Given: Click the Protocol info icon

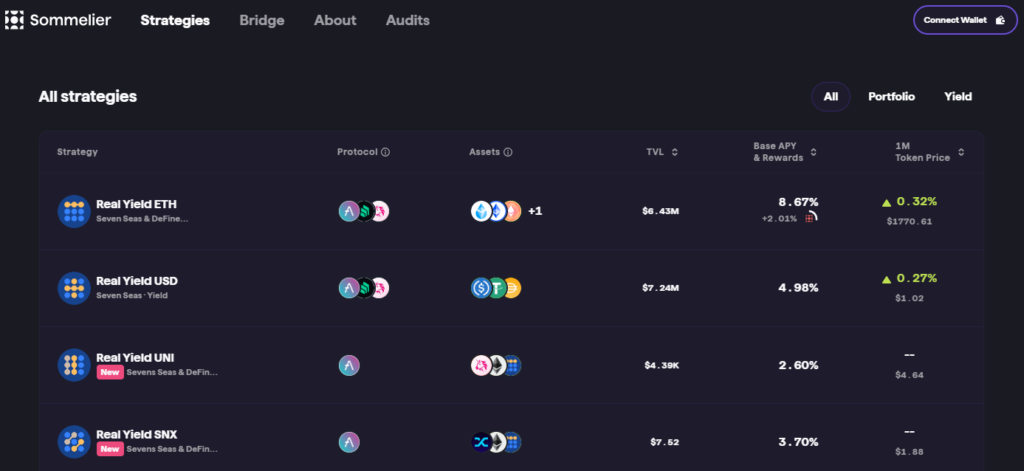Looking at the screenshot, I should pos(385,152).
